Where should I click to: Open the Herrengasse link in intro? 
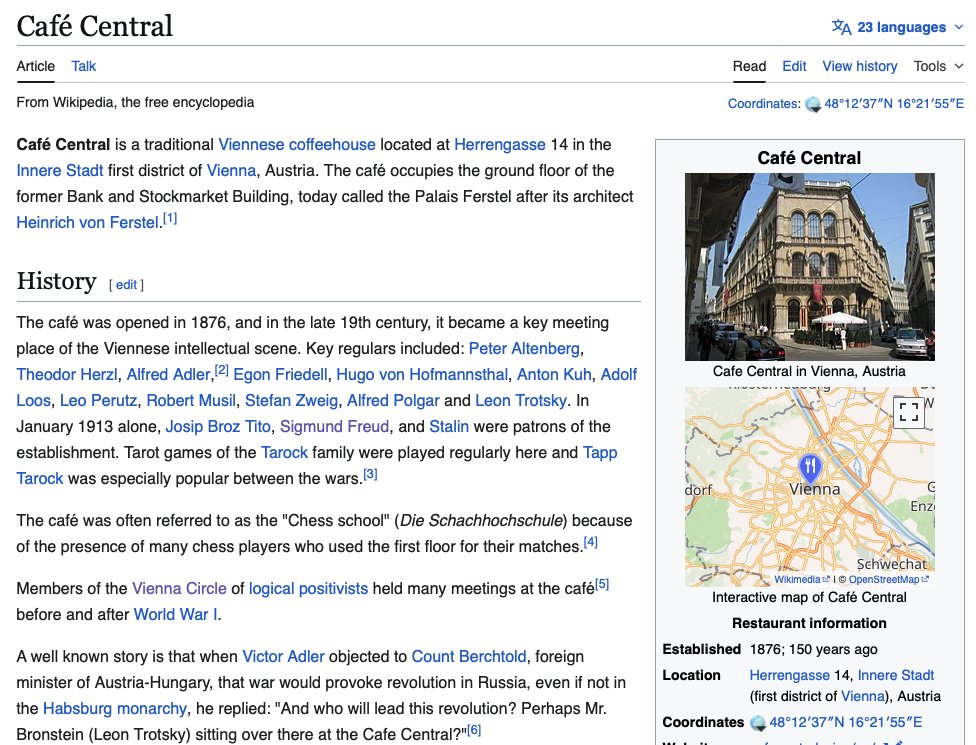[x=500, y=144]
